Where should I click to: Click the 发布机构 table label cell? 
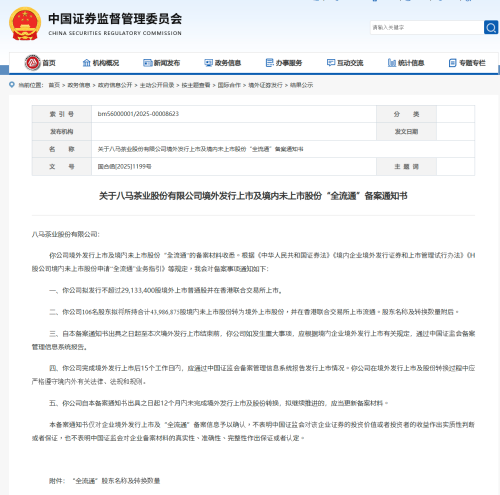click(x=62, y=132)
